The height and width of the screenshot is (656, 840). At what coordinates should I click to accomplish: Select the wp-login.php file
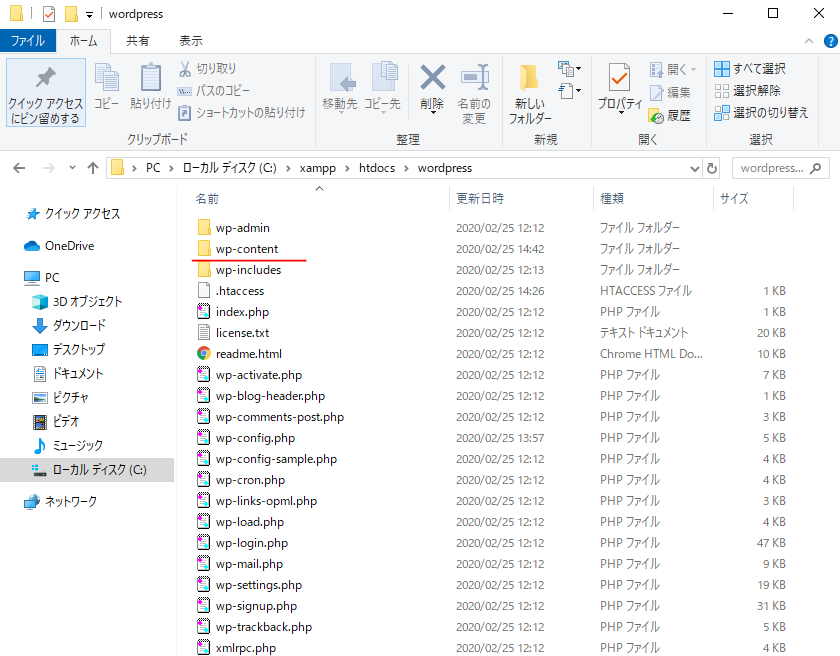(242, 543)
